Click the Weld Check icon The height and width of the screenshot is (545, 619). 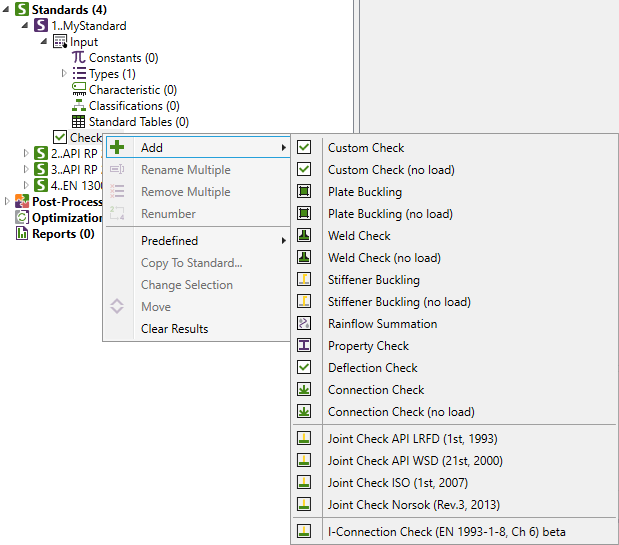304,235
